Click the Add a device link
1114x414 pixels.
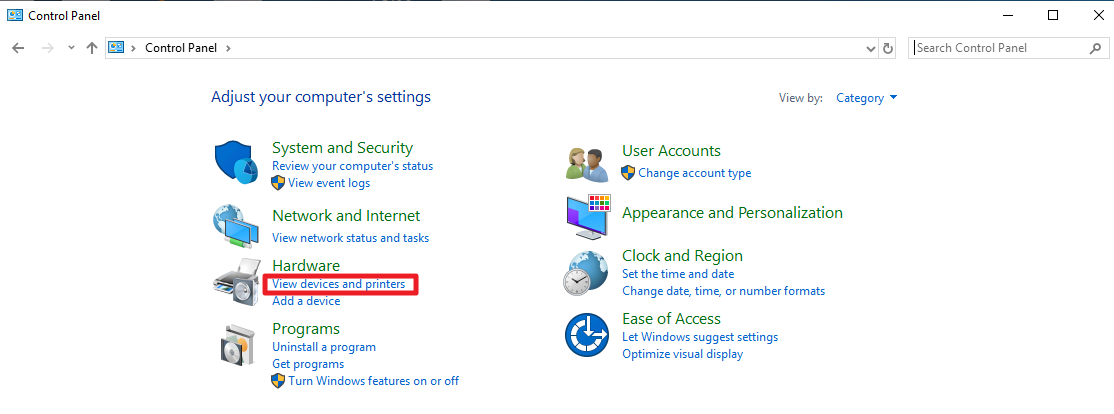point(306,301)
